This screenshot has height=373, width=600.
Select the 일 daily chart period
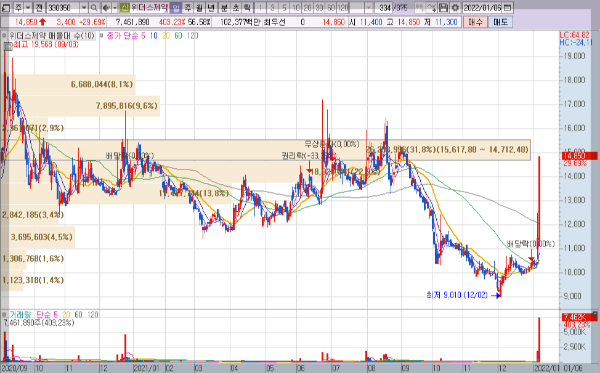176,7
